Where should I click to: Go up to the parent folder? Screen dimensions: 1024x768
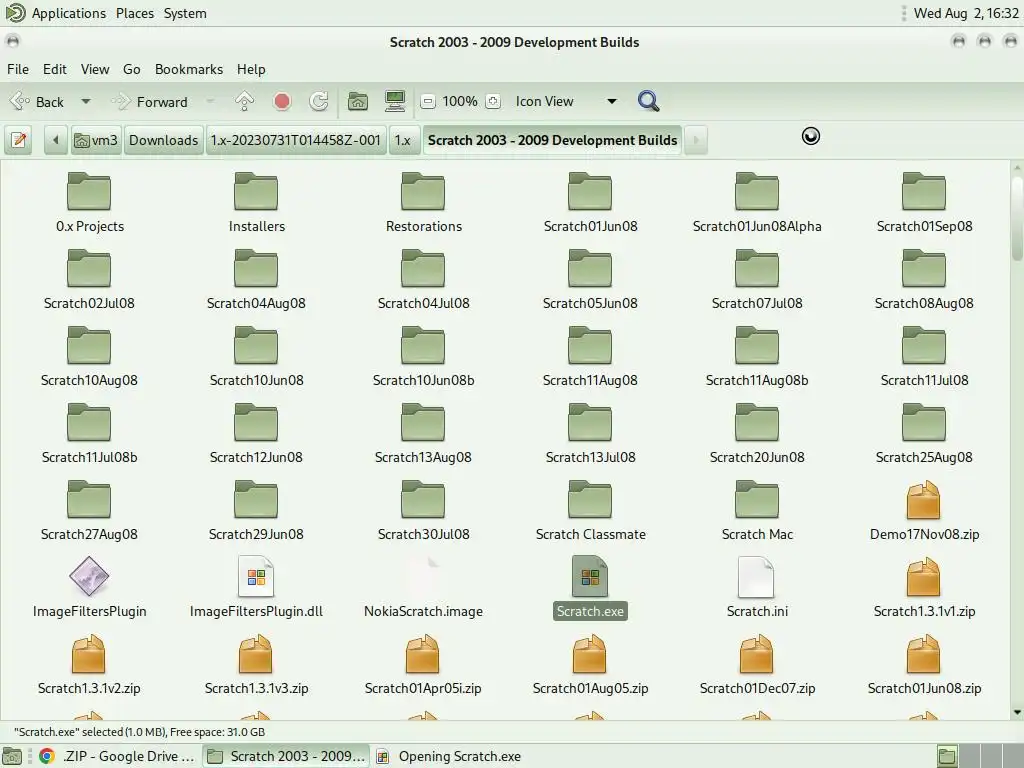[244, 101]
